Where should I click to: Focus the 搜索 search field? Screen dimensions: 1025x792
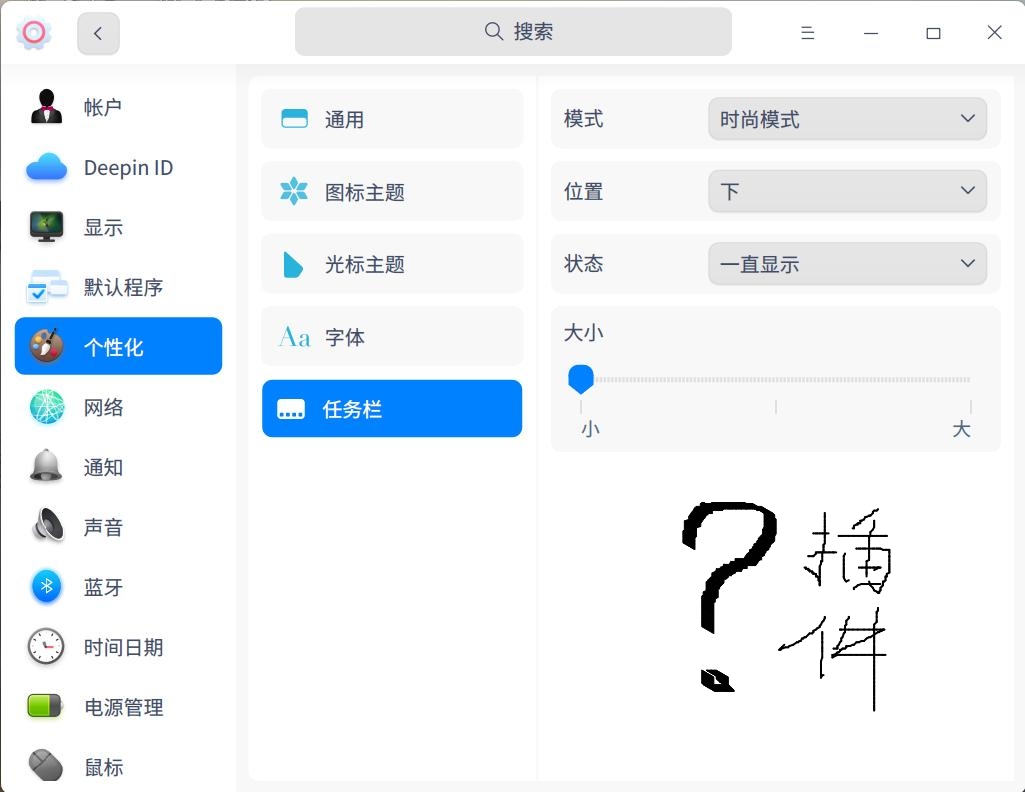(513, 31)
